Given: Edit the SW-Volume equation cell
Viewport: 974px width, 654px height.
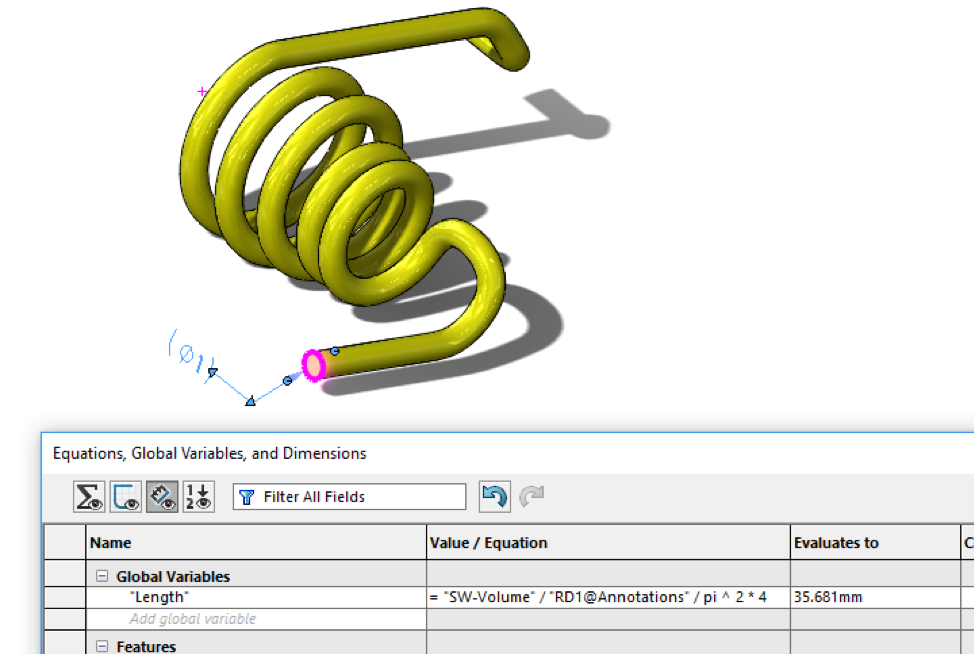Looking at the screenshot, I should coord(608,597).
